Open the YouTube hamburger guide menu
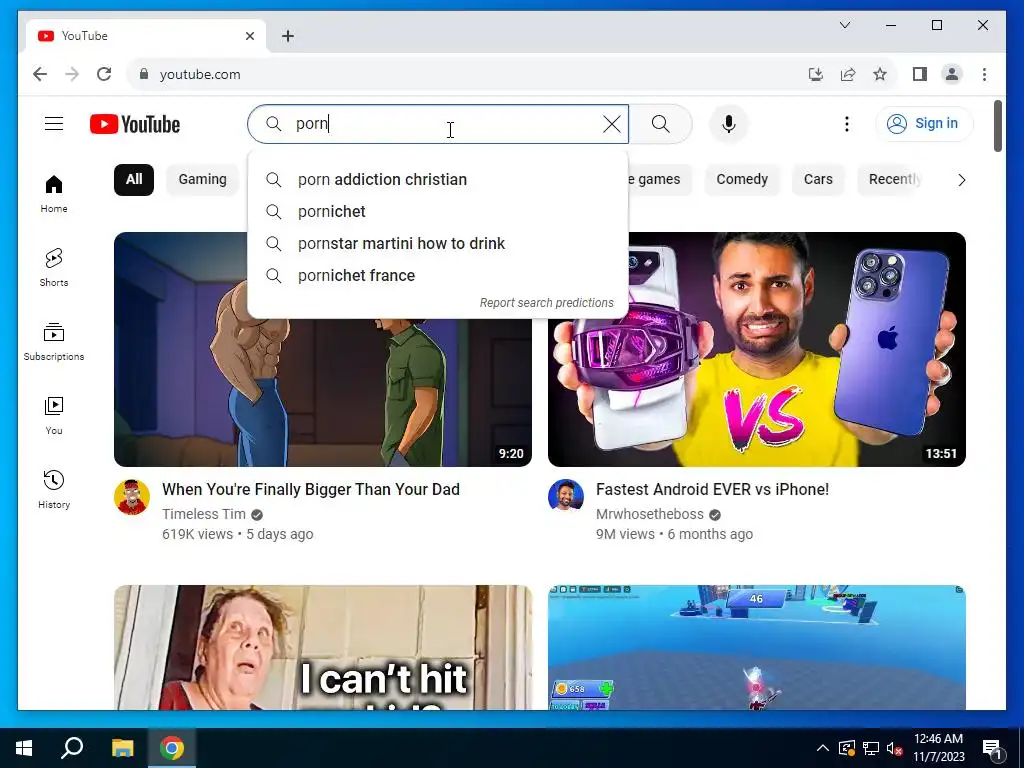1024x768 pixels. tap(54, 123)
